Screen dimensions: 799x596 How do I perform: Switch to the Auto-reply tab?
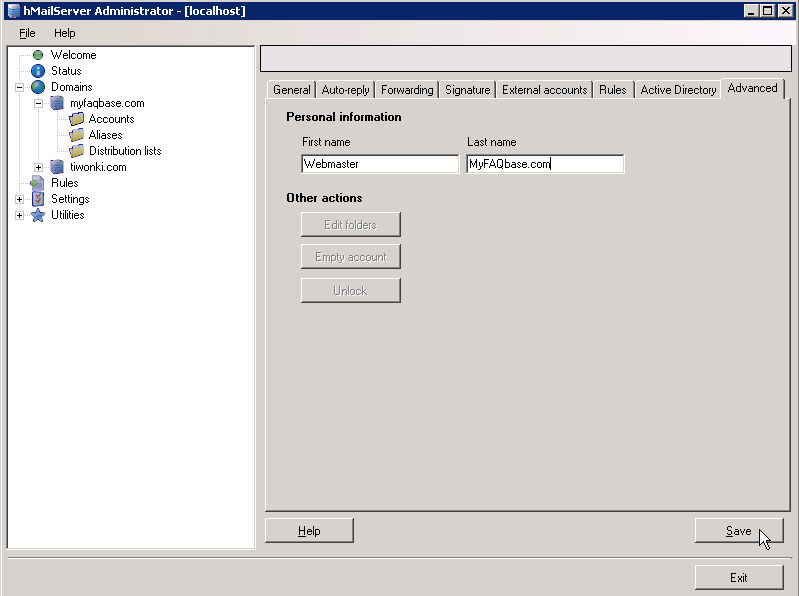(x=345, y=90)
